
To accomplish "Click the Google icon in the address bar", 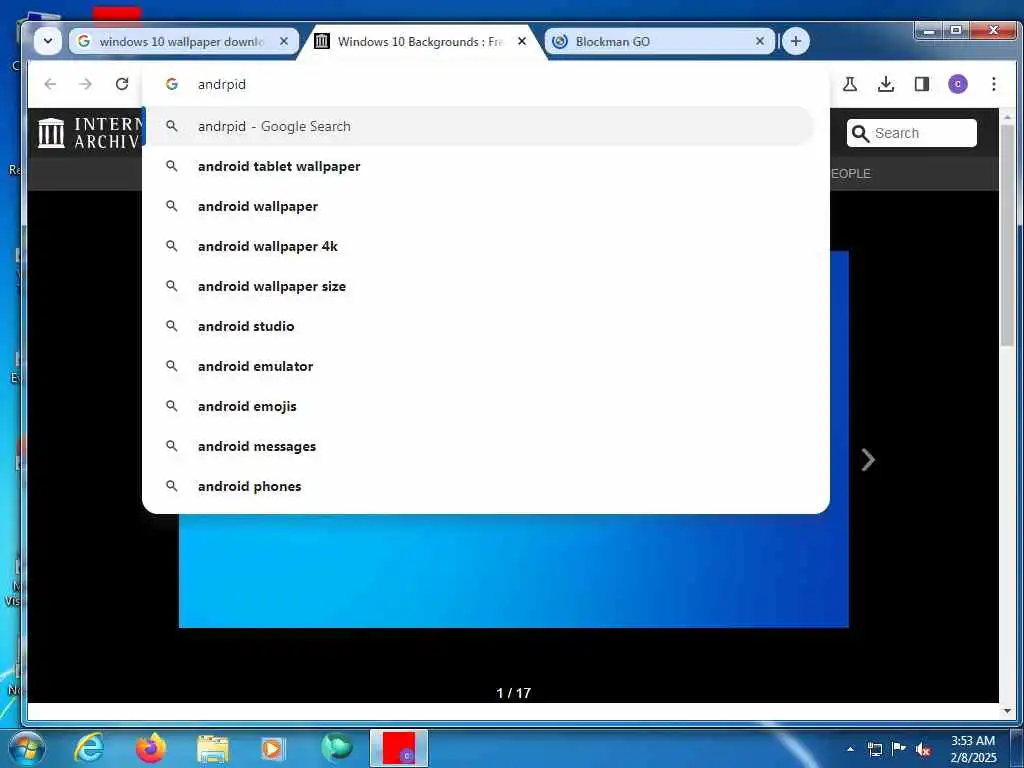I will point(172,84).
